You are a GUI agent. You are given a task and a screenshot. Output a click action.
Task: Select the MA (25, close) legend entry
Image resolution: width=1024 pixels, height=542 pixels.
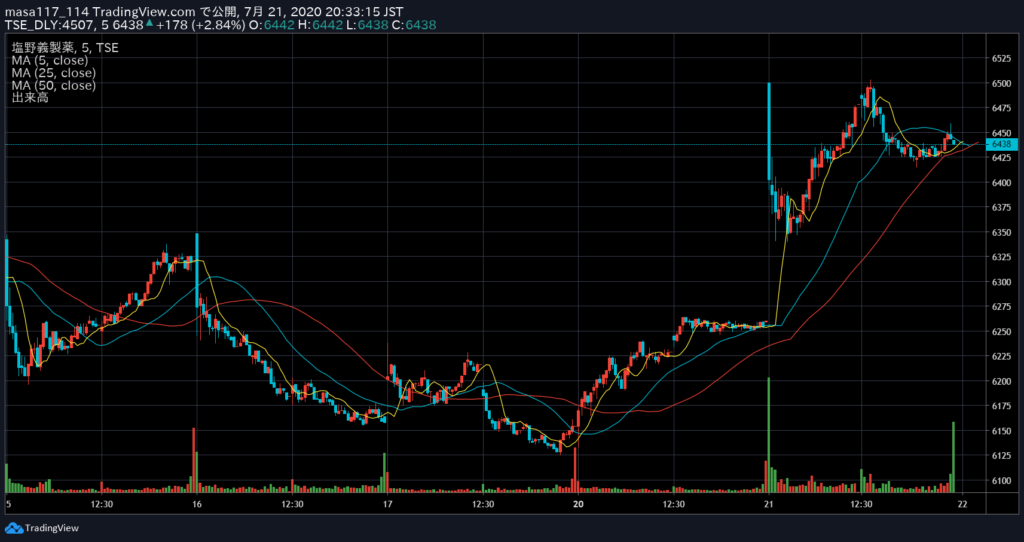53,72
